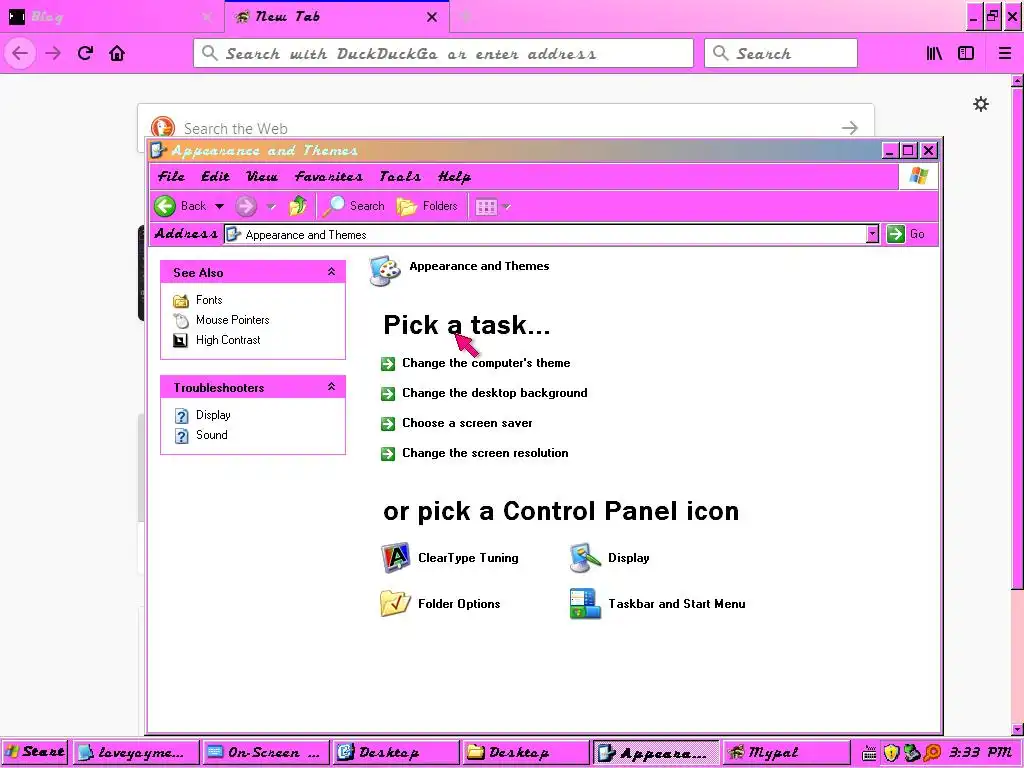The width and height of the screenshot is (1024, 768).
Task: Click the Search the Web field
Action: pyautogui.click(x=505, y=127)
